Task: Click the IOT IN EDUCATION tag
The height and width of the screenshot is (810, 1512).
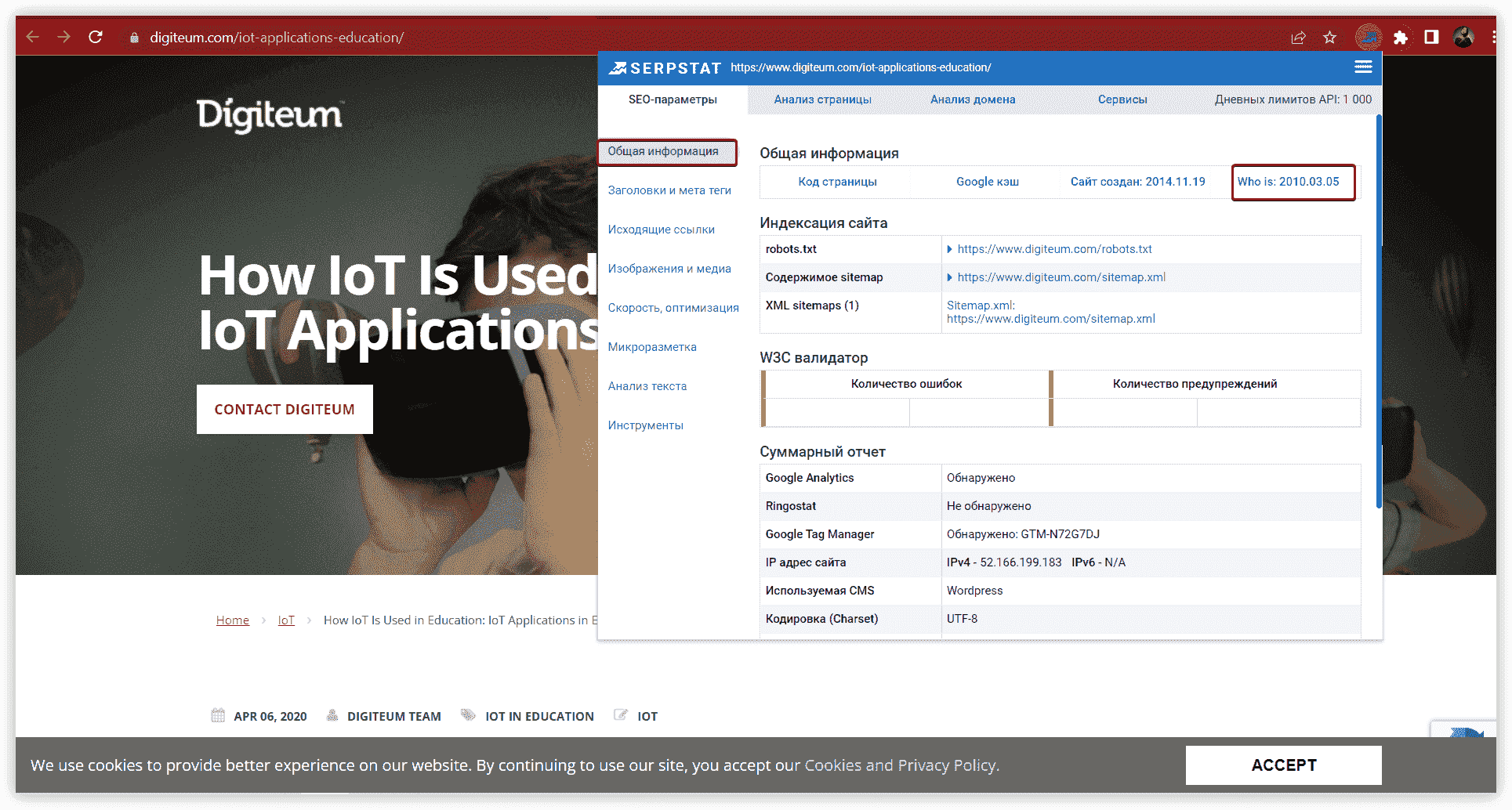Action: point(539,716)
